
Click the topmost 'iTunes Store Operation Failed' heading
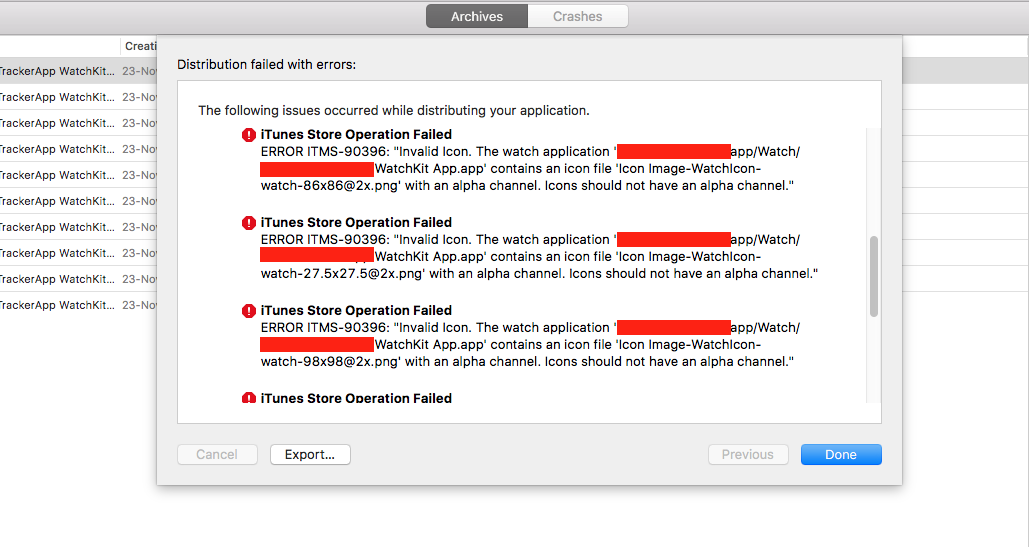356,135
